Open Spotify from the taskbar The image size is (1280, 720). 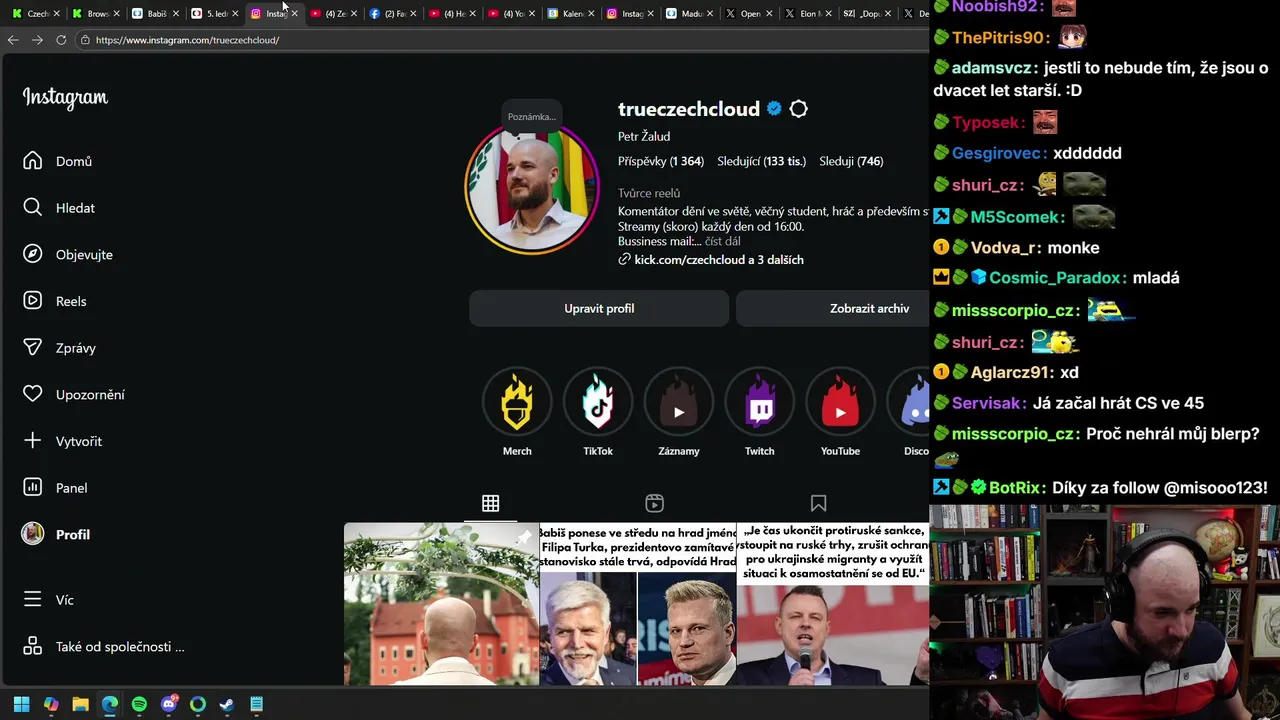point(139,704)
